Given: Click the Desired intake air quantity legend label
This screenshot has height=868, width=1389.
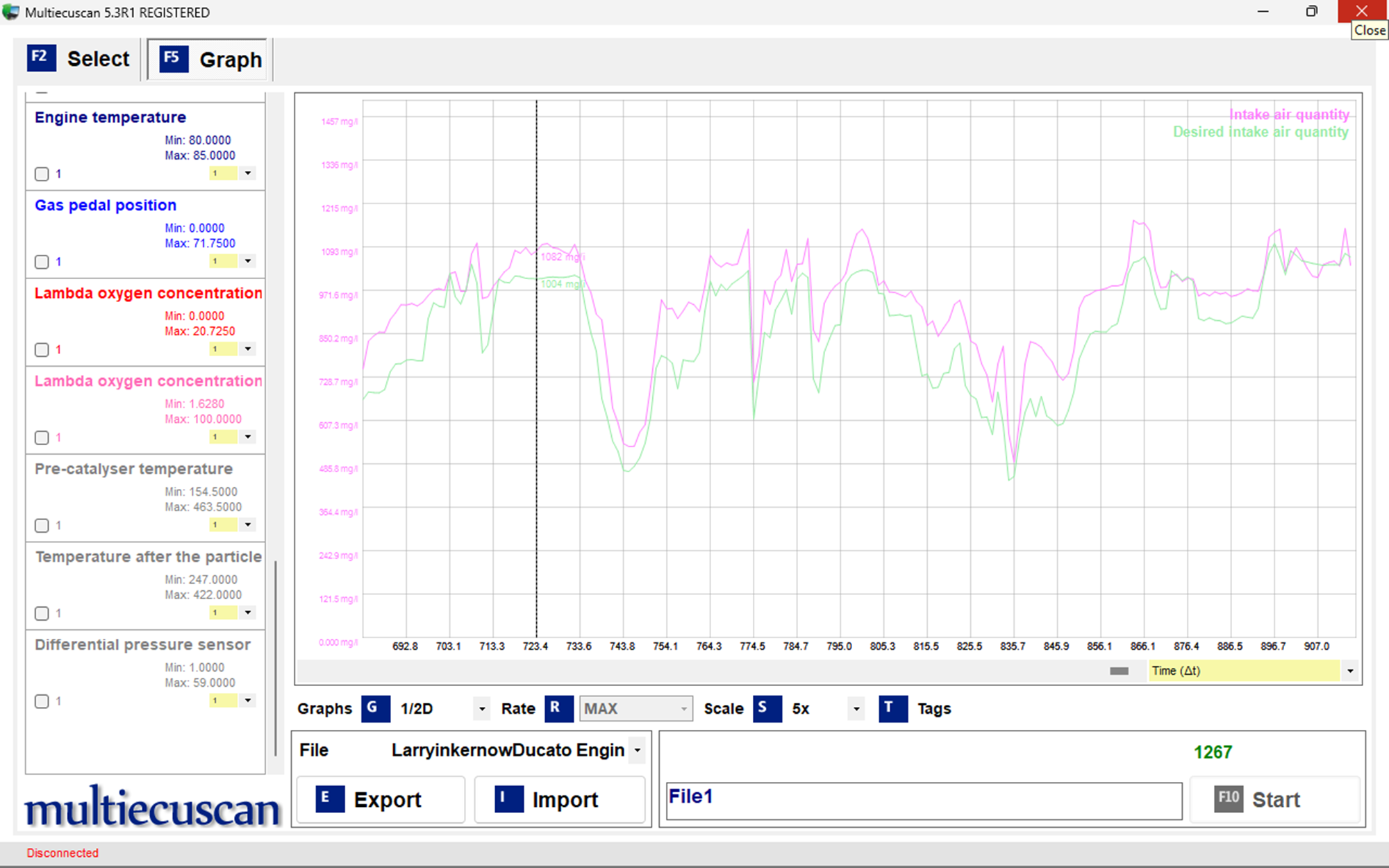Looking at the screenshot, I should point(1261,132).
